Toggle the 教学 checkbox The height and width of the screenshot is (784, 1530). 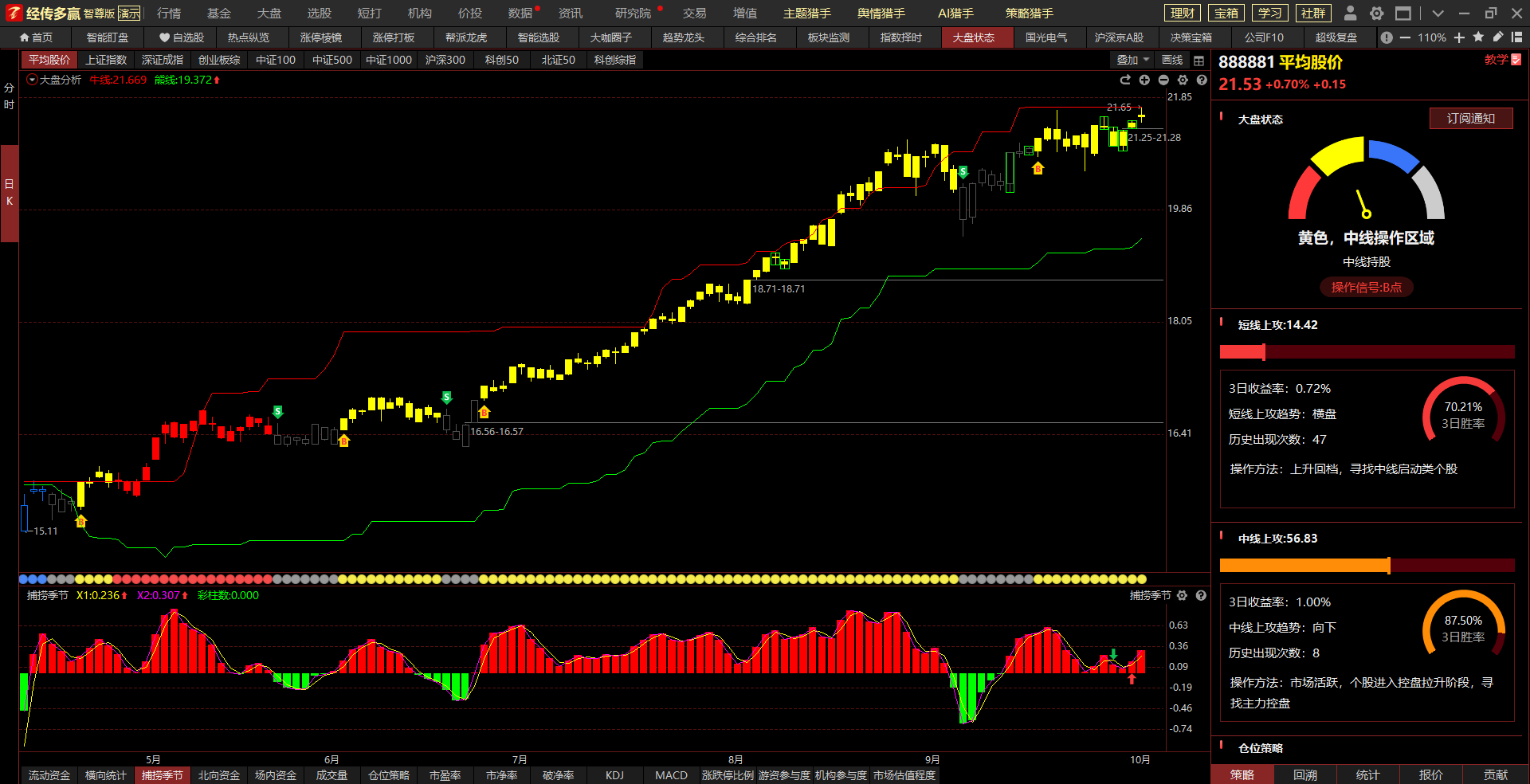point(1516,60)
